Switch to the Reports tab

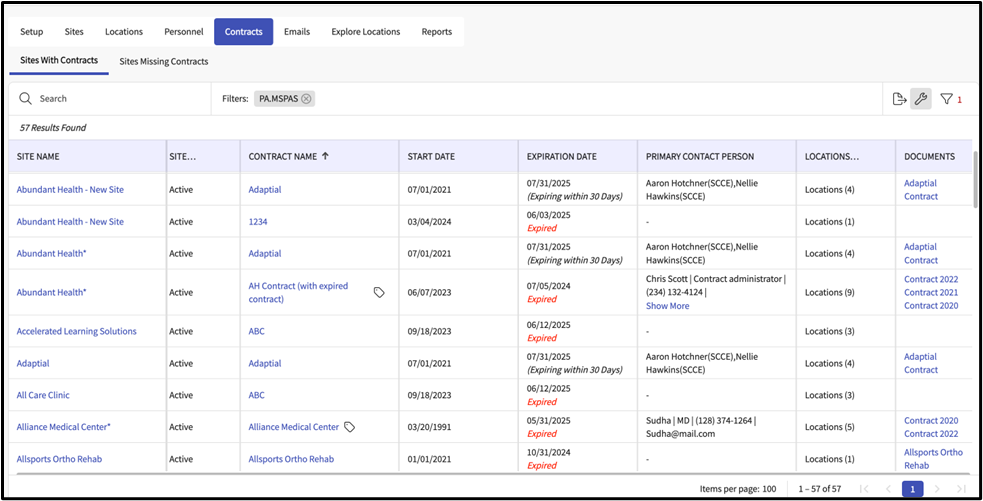[436, 32]
